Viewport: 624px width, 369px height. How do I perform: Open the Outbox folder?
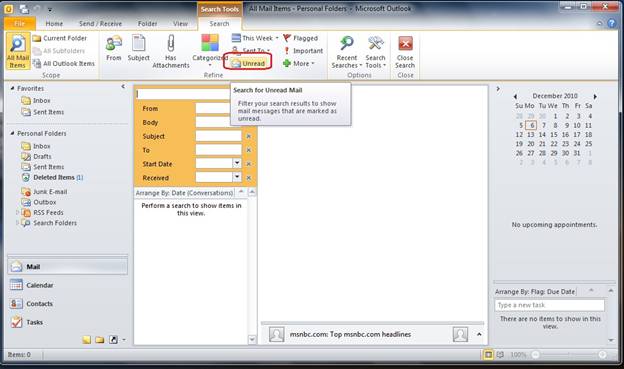tap(39, 202)
